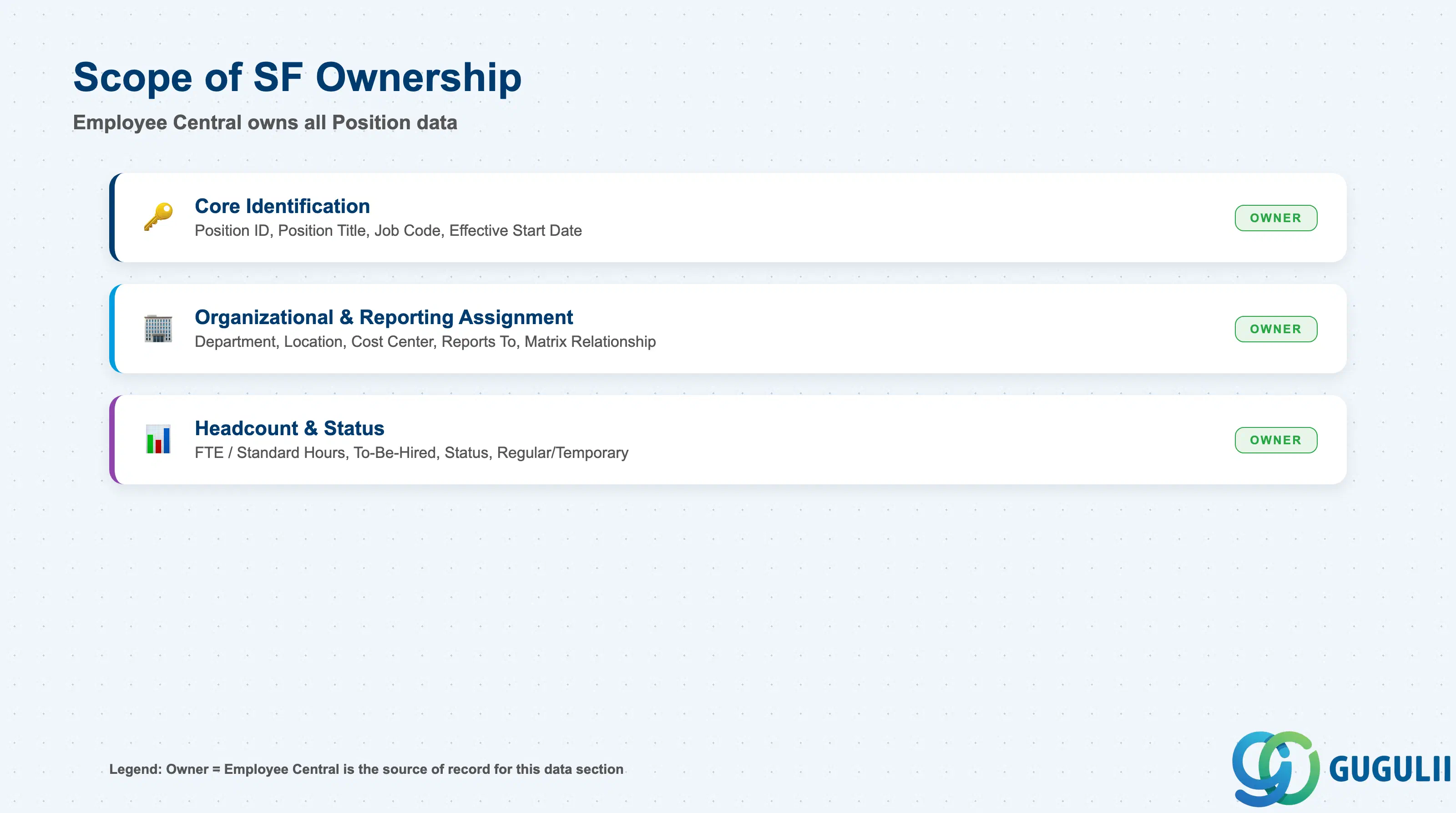
Task: Click the office building icon on the Organizational card
Action: [x=158, y=329]
